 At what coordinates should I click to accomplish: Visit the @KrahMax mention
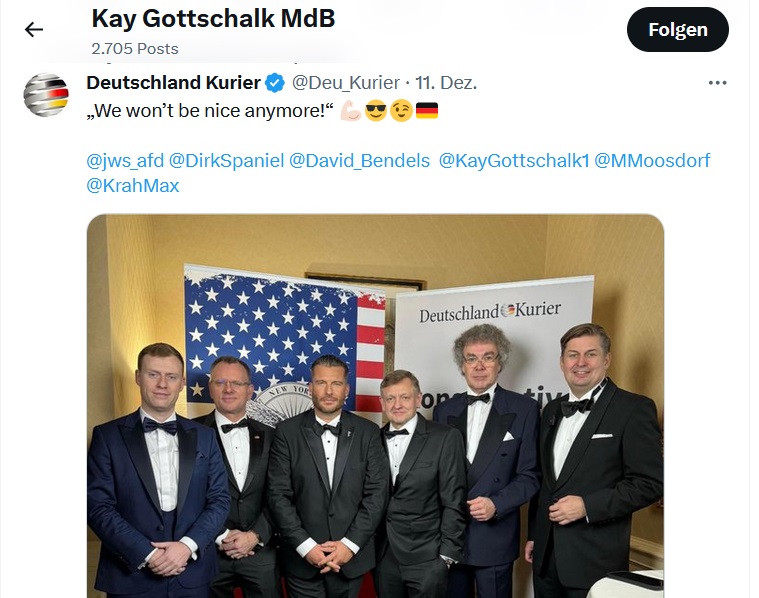(x=133, y=185)
